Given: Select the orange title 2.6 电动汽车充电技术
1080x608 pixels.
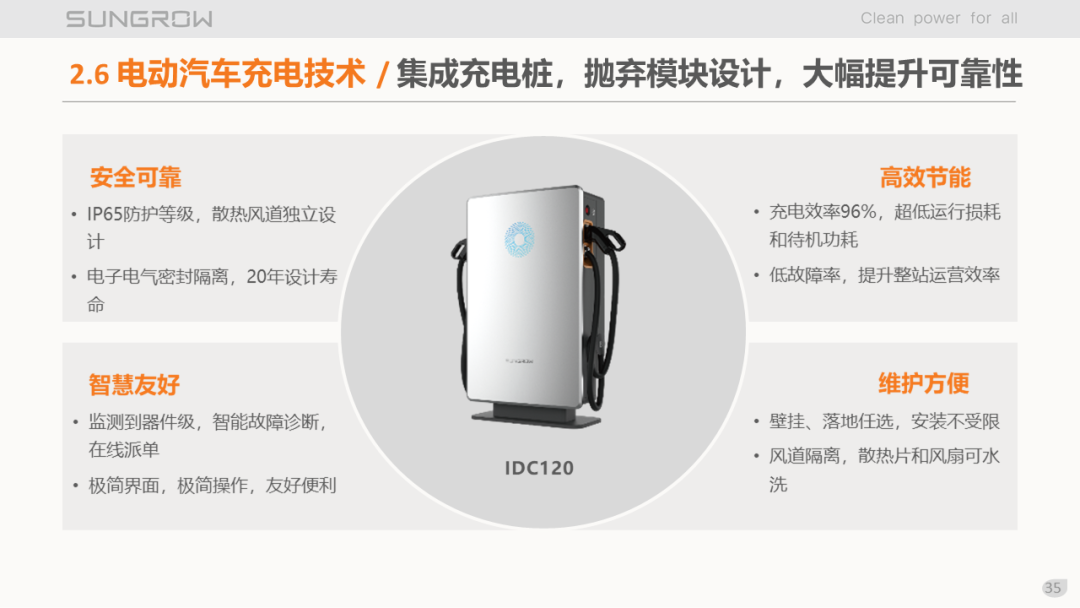Looking at the screenshot, I should (218, 74).
